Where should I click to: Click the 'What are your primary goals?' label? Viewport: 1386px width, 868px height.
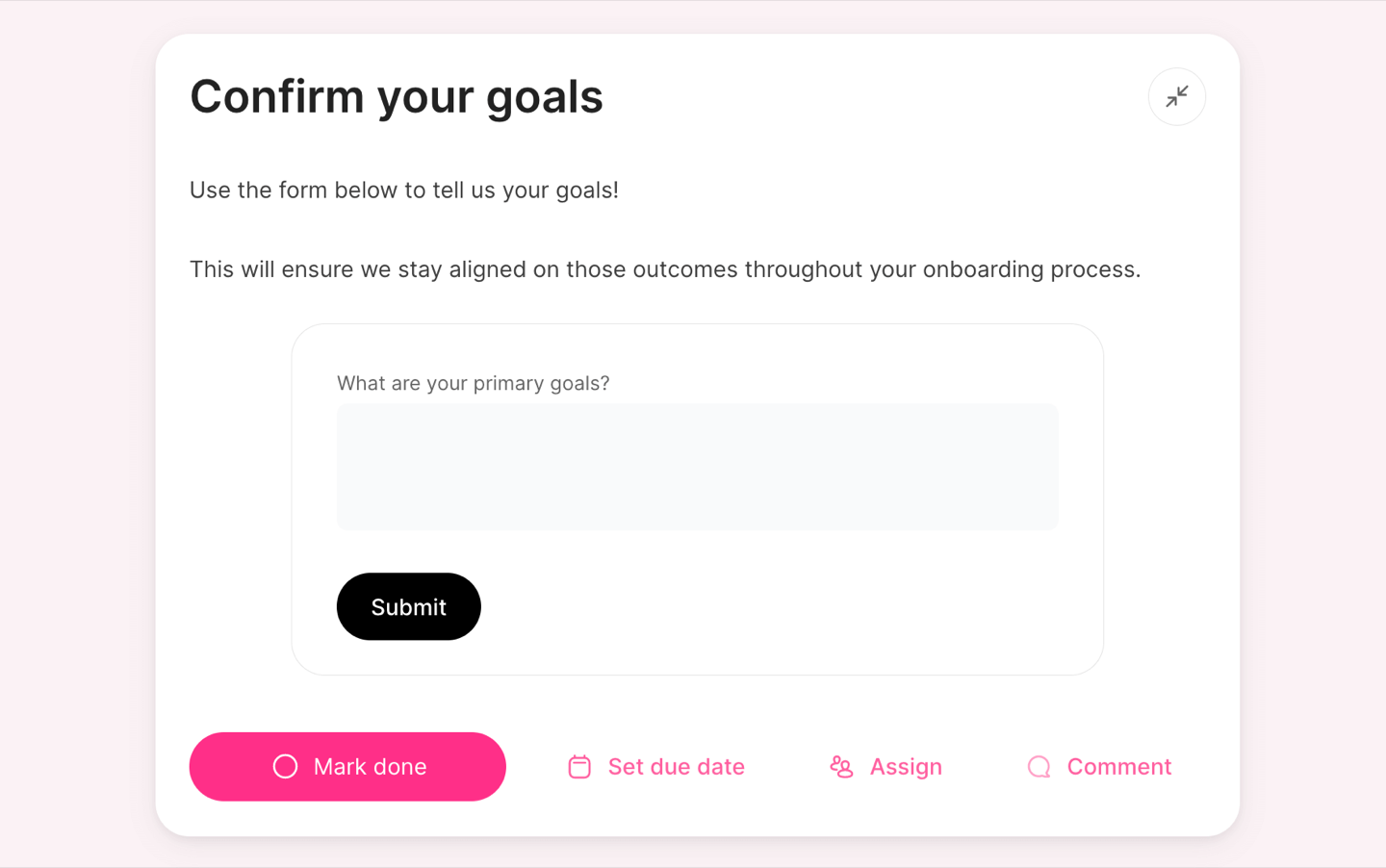click(x=473, y=383)
